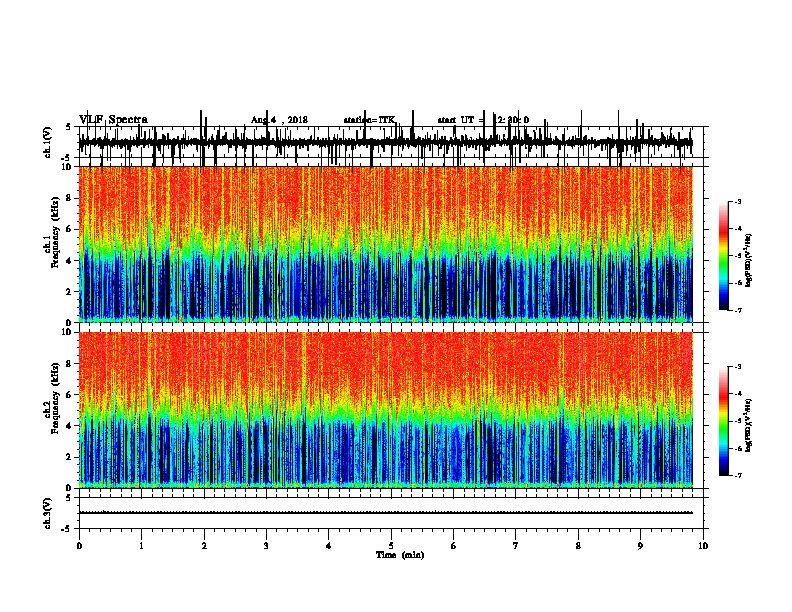This screenshot has height=612, width=792.
Task: Click time axis tick label '3'
Action: click(x=266, y=546)
